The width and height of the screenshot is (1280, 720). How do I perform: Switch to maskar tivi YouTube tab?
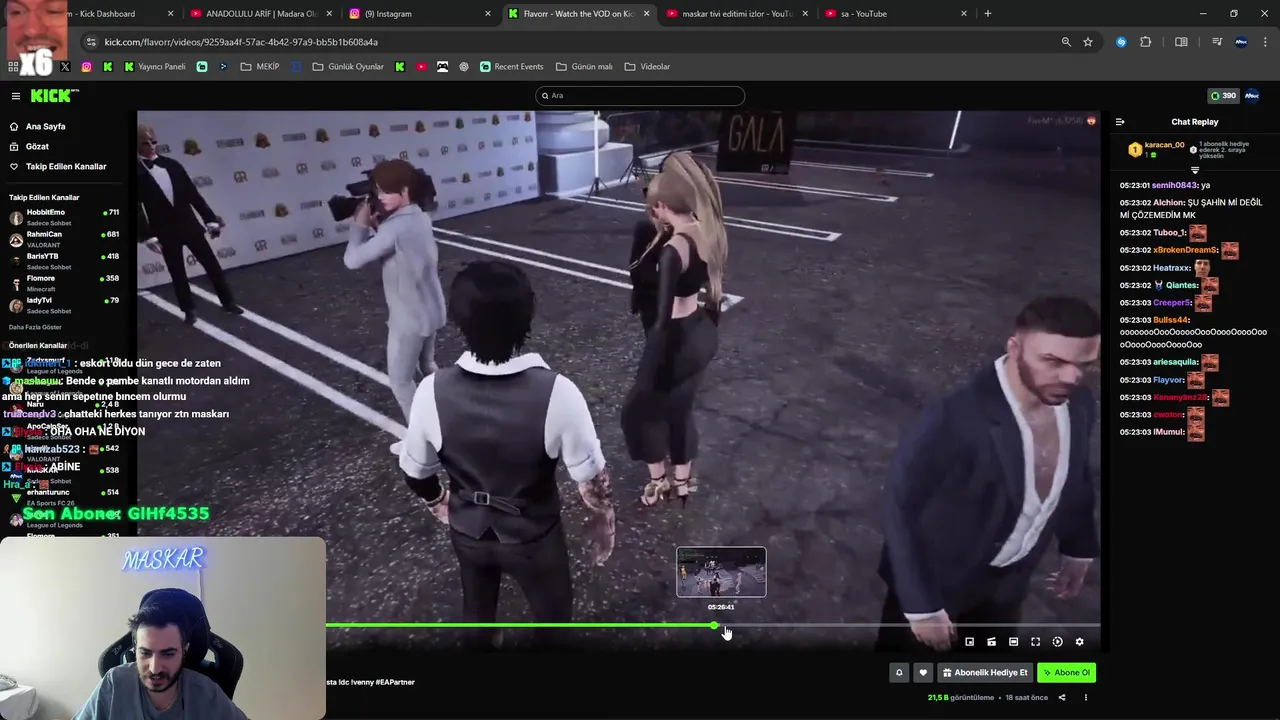[737, 14]
